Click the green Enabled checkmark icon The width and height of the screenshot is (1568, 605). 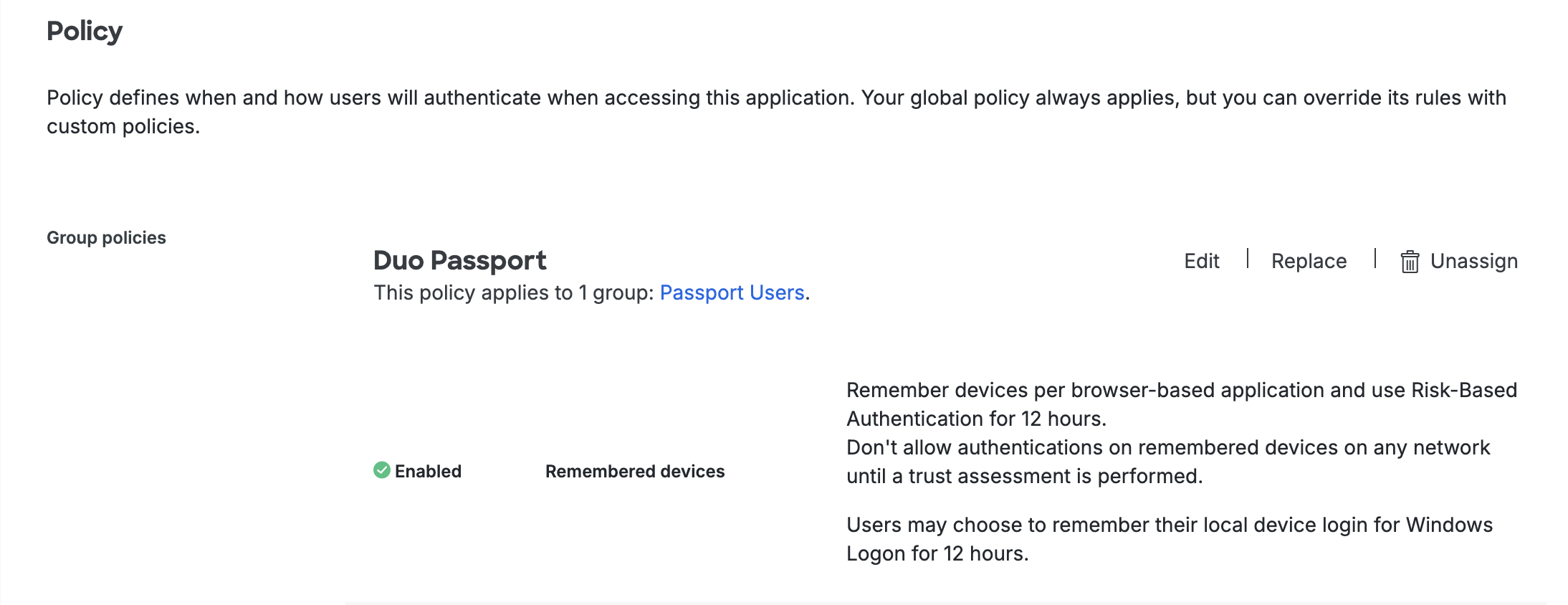pos(382,470)
